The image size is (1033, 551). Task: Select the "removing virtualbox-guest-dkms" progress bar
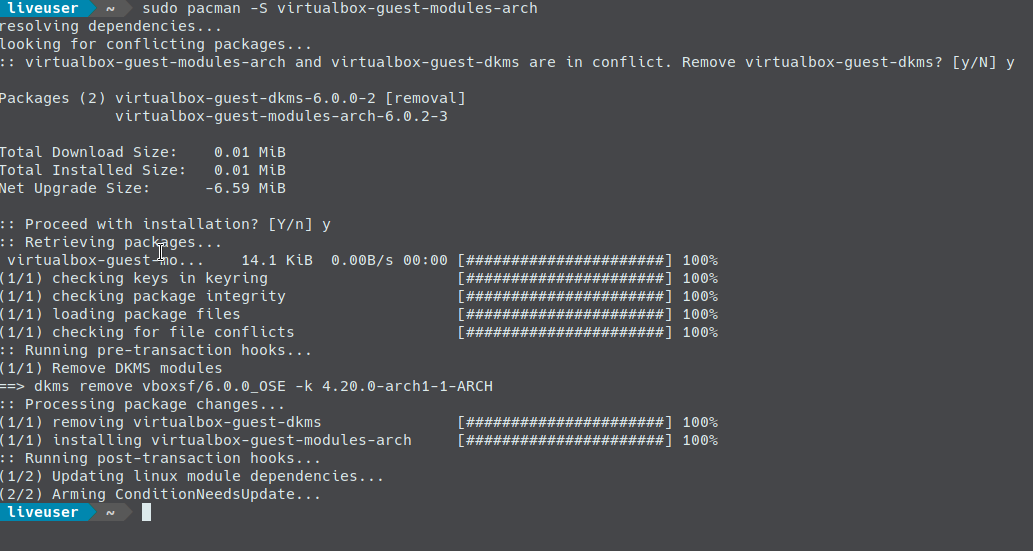click(x=565, y=422)
